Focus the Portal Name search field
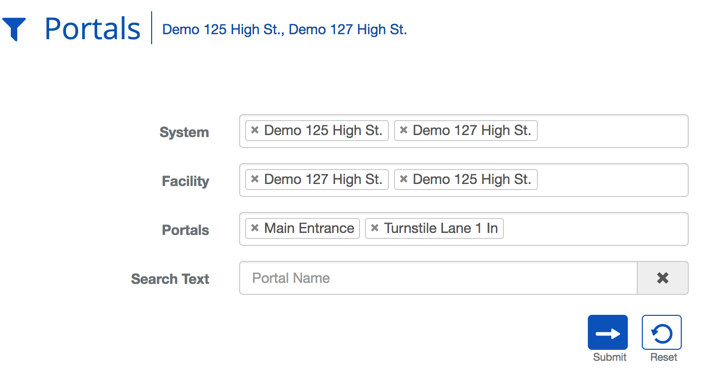This screenshot has height=384, width=716. [x=438, y=278]
